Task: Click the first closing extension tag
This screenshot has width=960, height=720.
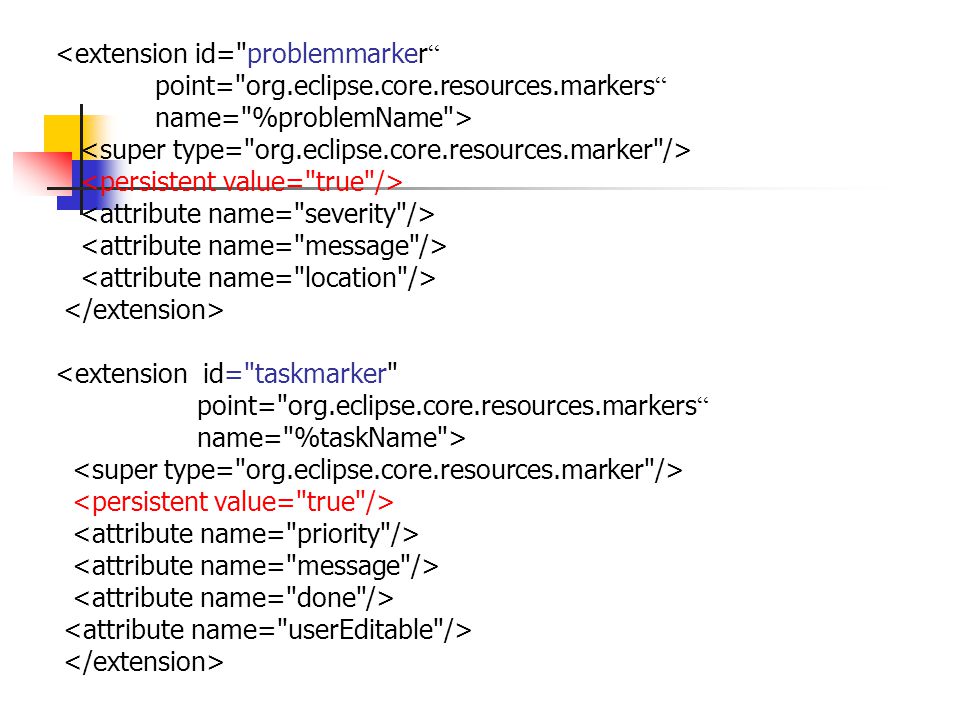Action: 144,310
